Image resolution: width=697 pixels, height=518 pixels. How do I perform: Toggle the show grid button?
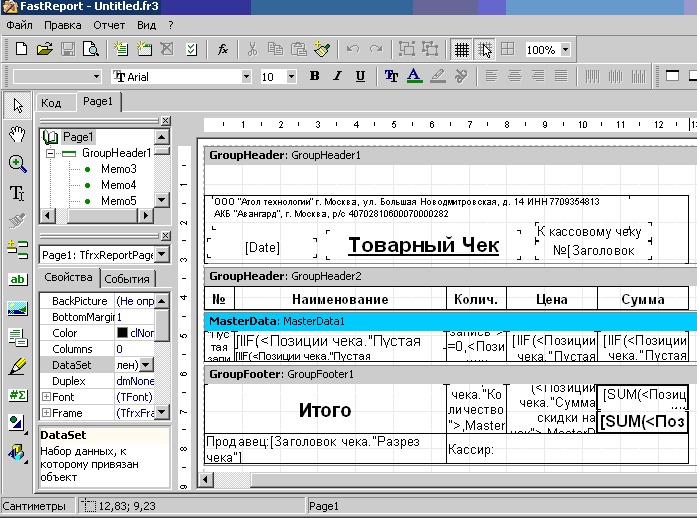click(461, 49)
